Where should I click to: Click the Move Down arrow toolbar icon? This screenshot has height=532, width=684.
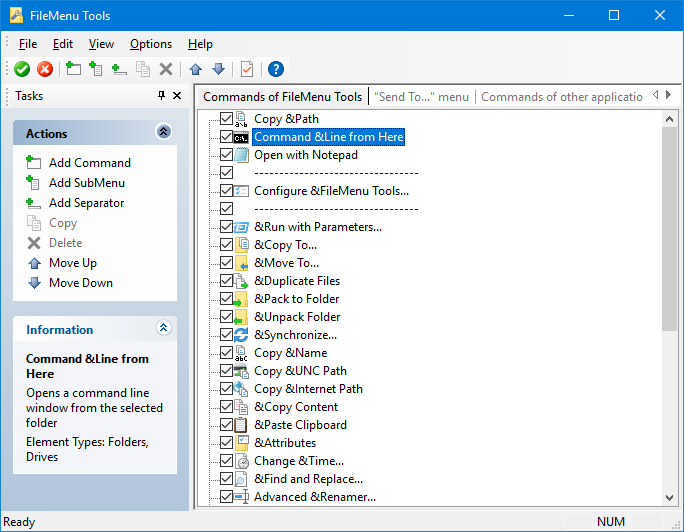[218, 69]
